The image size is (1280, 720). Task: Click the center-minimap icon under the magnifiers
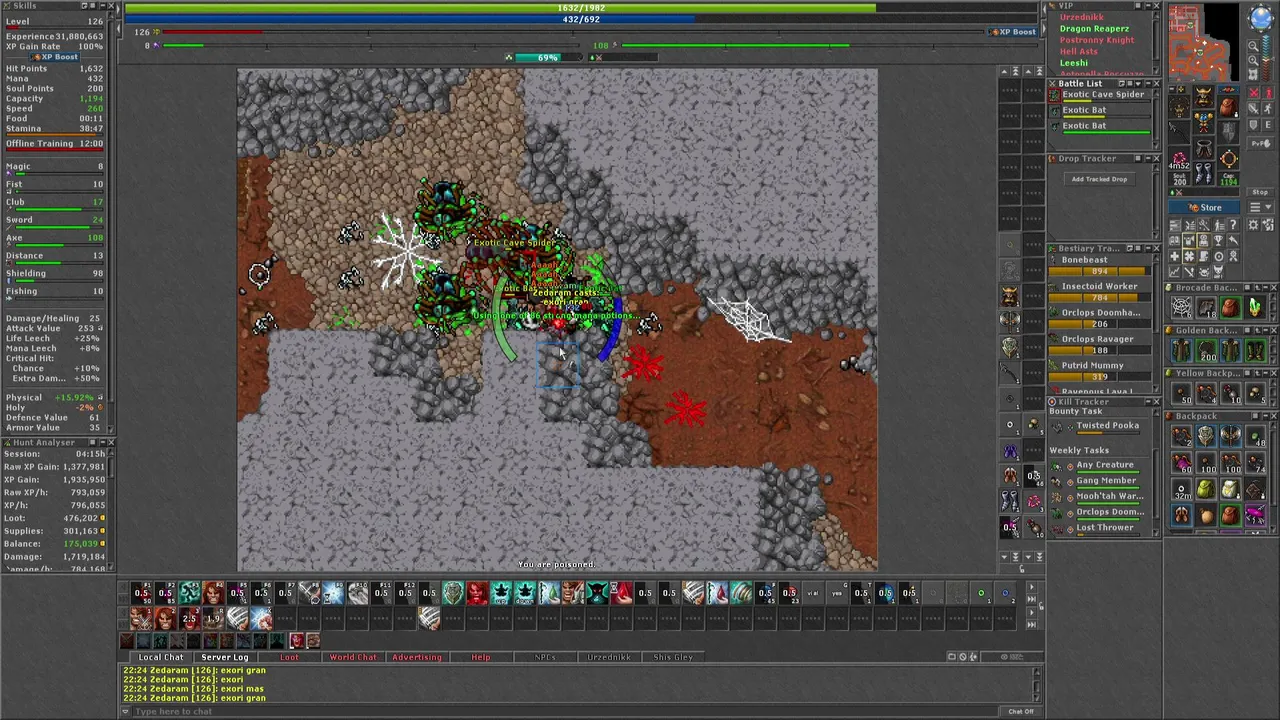click(x=1253, y=74)
